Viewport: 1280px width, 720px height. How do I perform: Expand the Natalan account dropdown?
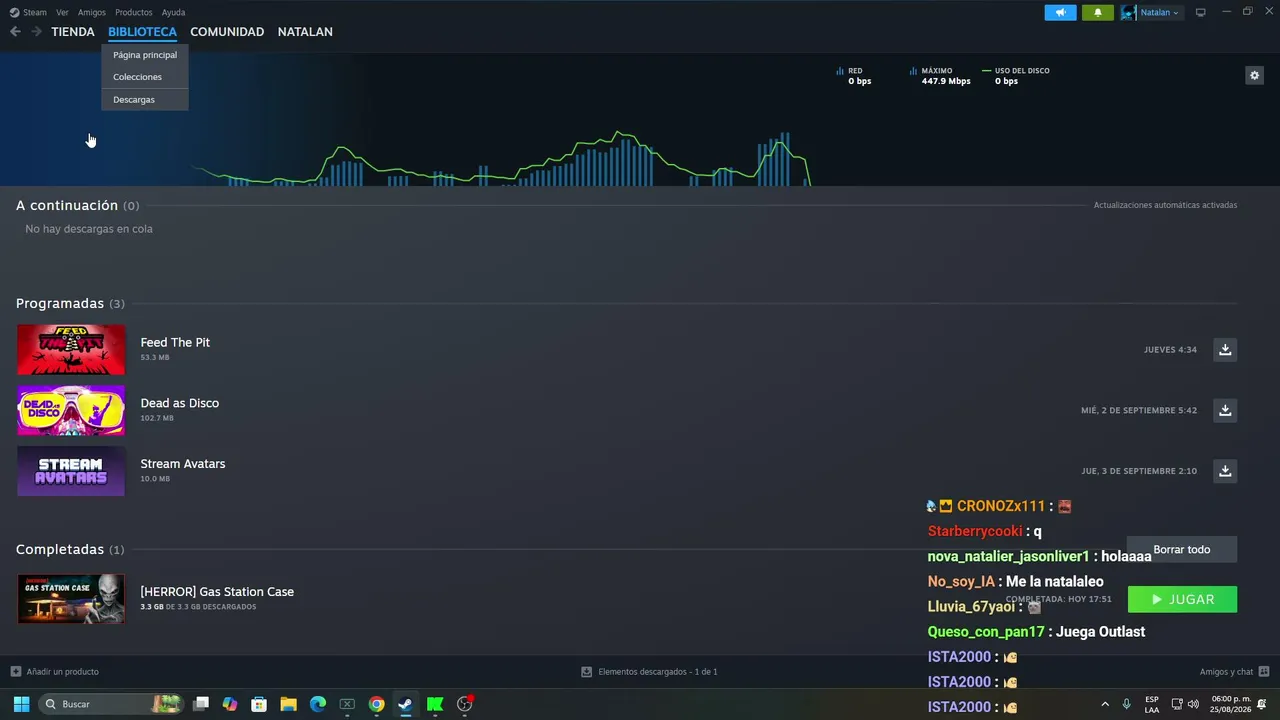click(1160, 12)
